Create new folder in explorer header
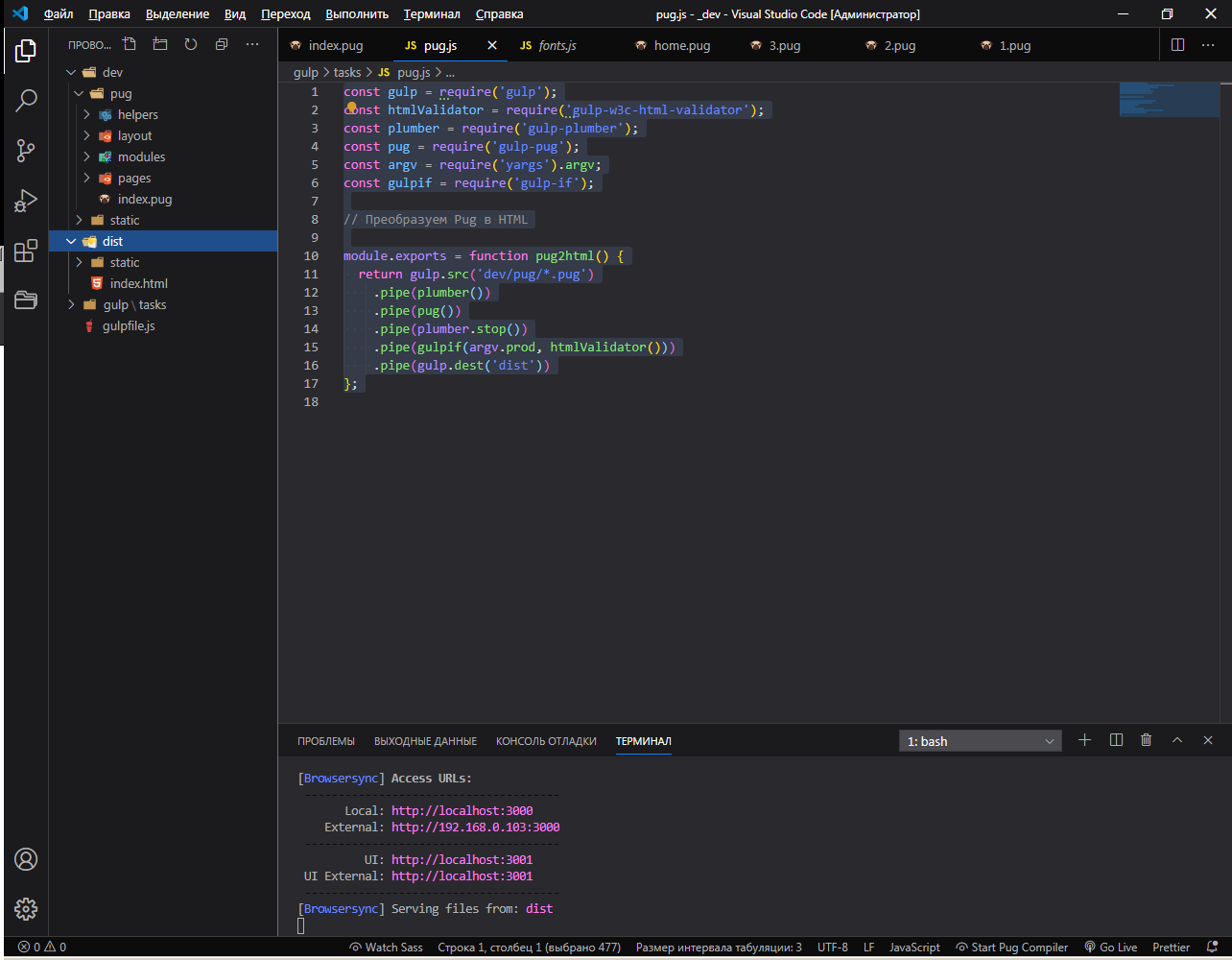The width and height of the screenshot is (1232, 960). point(160,44)
